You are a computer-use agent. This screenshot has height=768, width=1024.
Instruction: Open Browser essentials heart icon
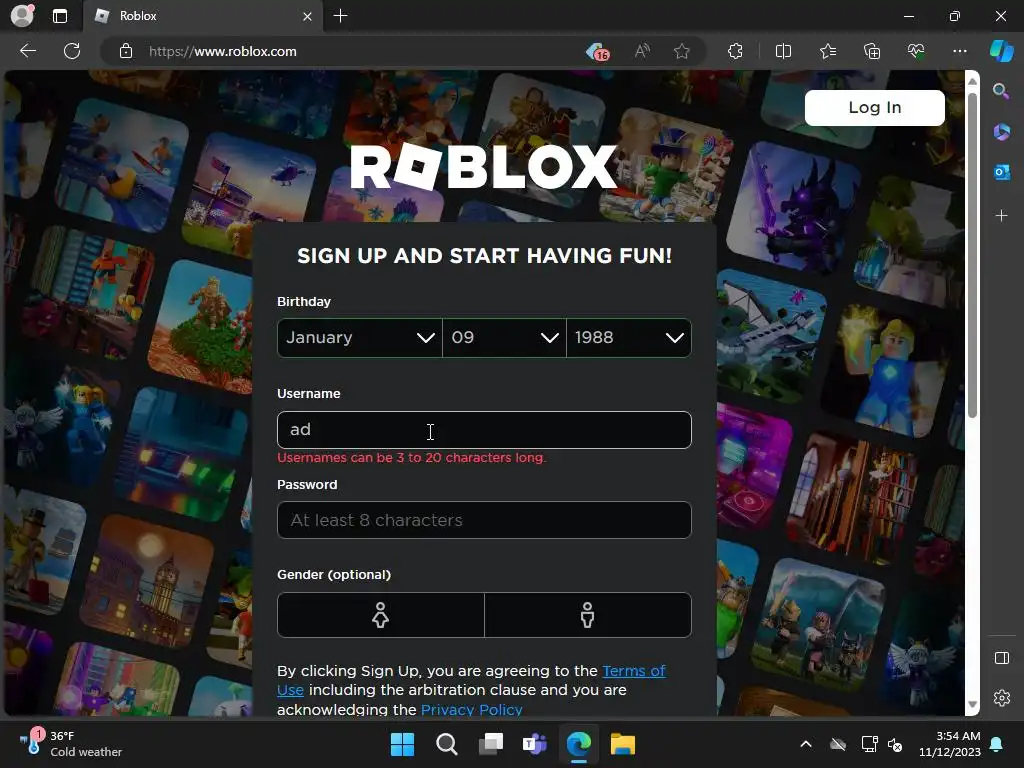(916, 51)
